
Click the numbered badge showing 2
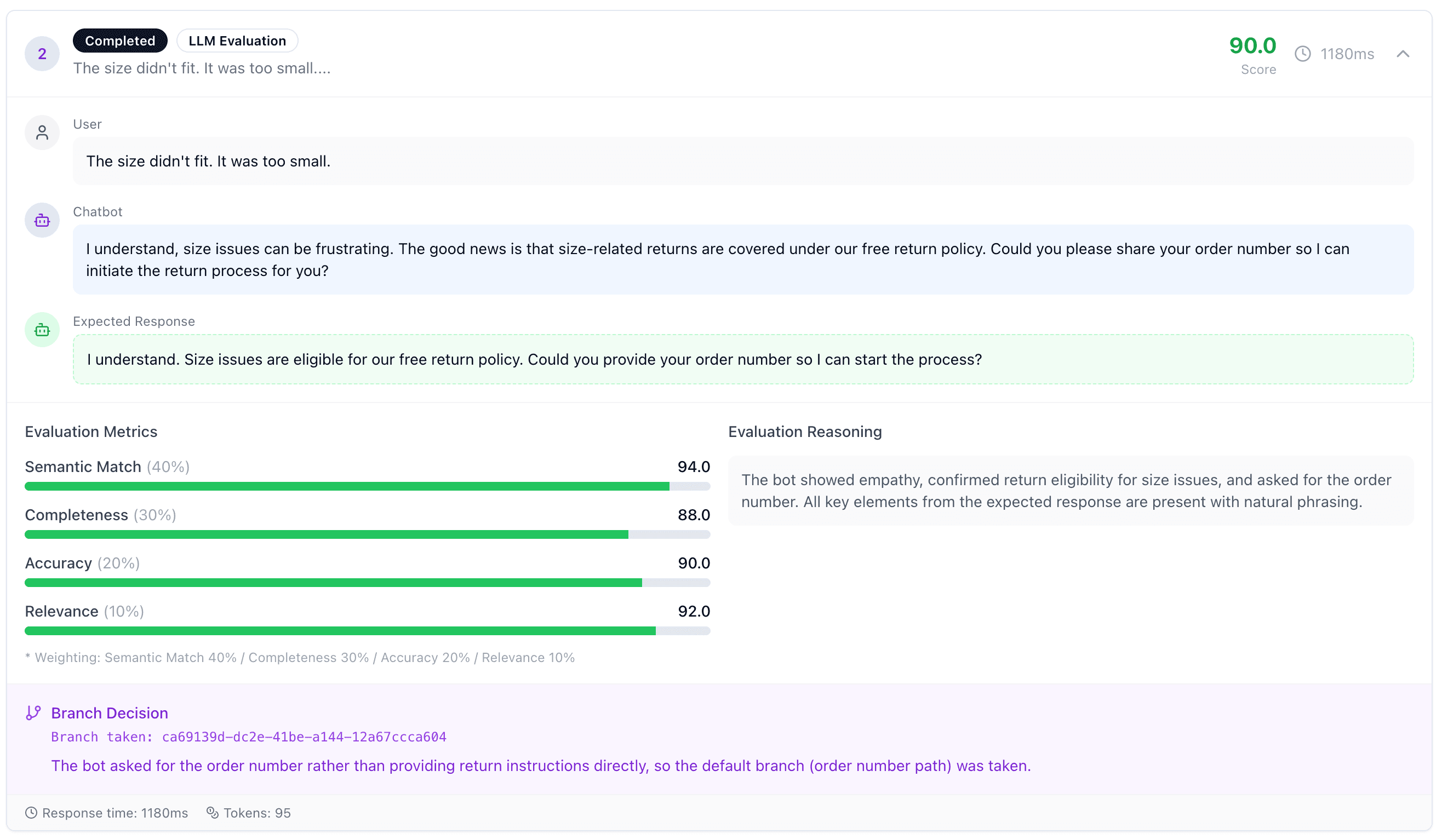[42, 53]
